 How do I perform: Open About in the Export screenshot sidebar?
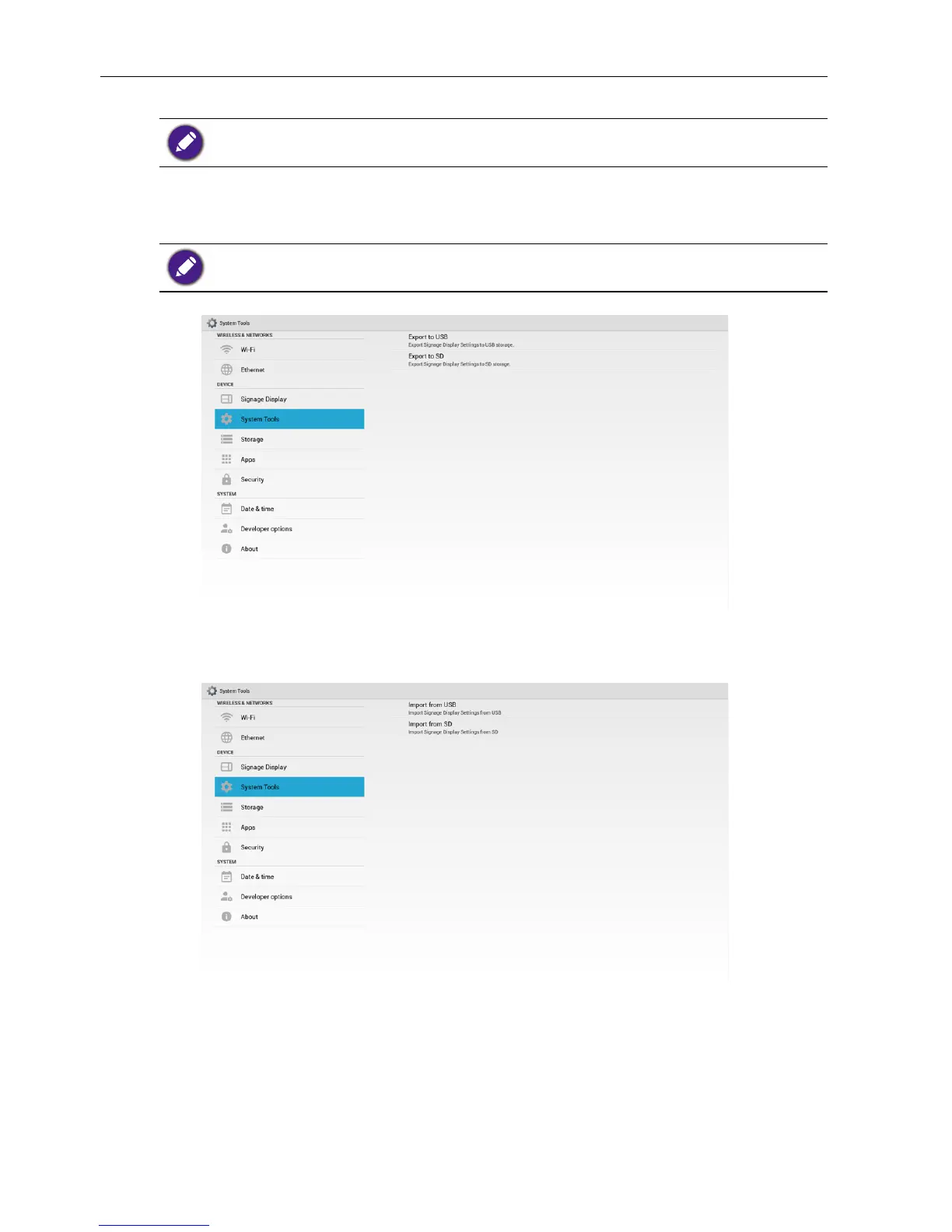tap(249, 549)
